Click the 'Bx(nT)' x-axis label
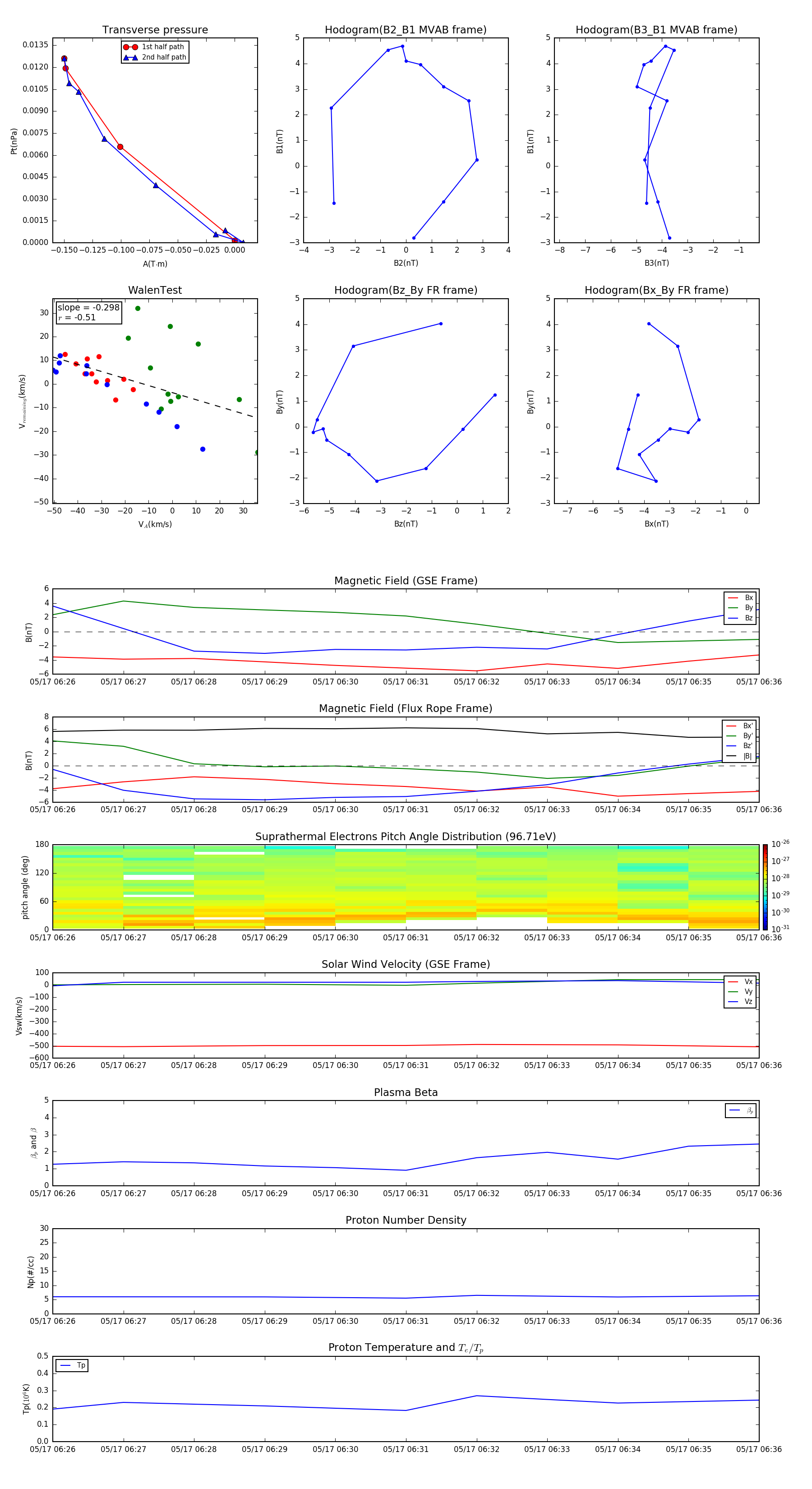Viewport: 812px width, 1489px height. [x=656, y=524]
